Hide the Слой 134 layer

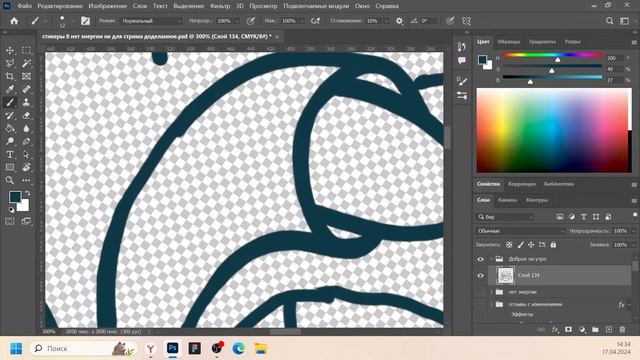pyautogui.click(x=480, y=276)
